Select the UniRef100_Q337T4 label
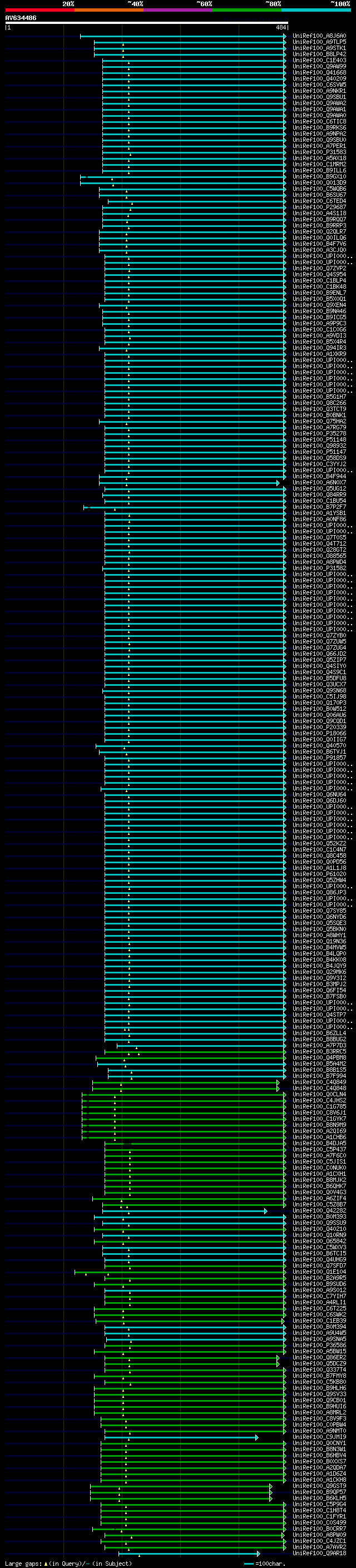Screen dimensions: 356x1568 pos(319,1369)
